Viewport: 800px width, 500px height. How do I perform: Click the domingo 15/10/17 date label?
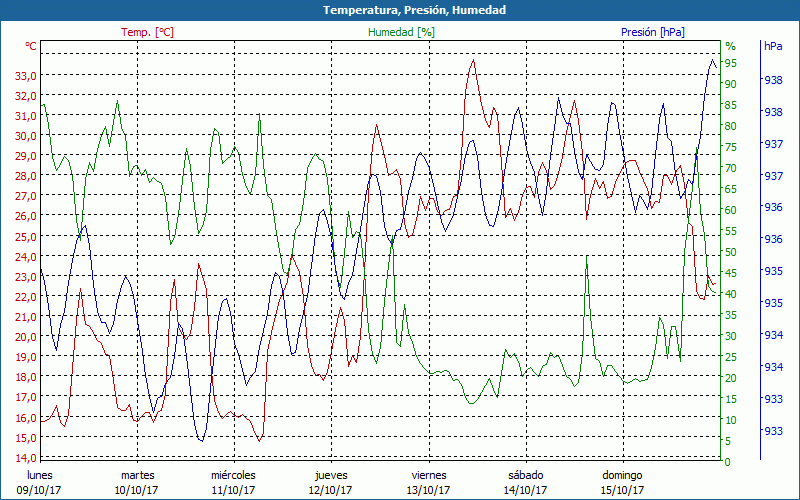(622, 482)
